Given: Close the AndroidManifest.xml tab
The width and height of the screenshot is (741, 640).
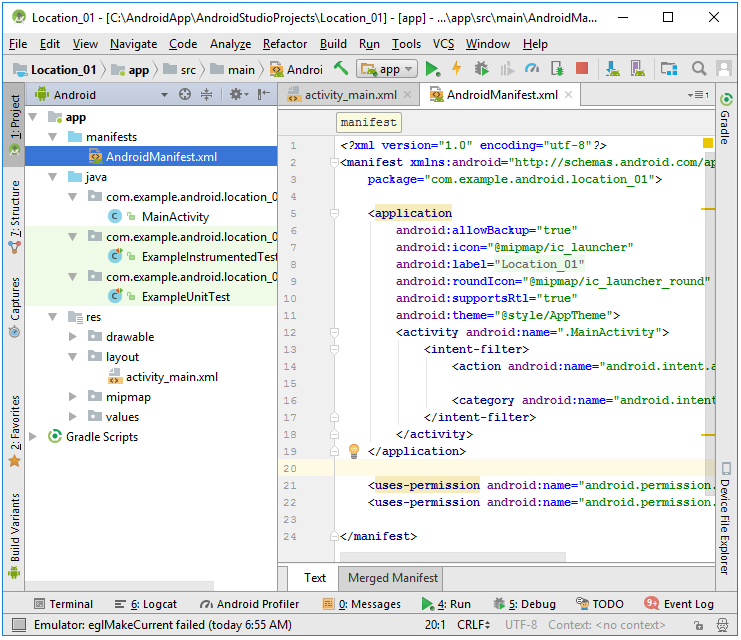Looking at the screenshot, I should pos(569,95).
